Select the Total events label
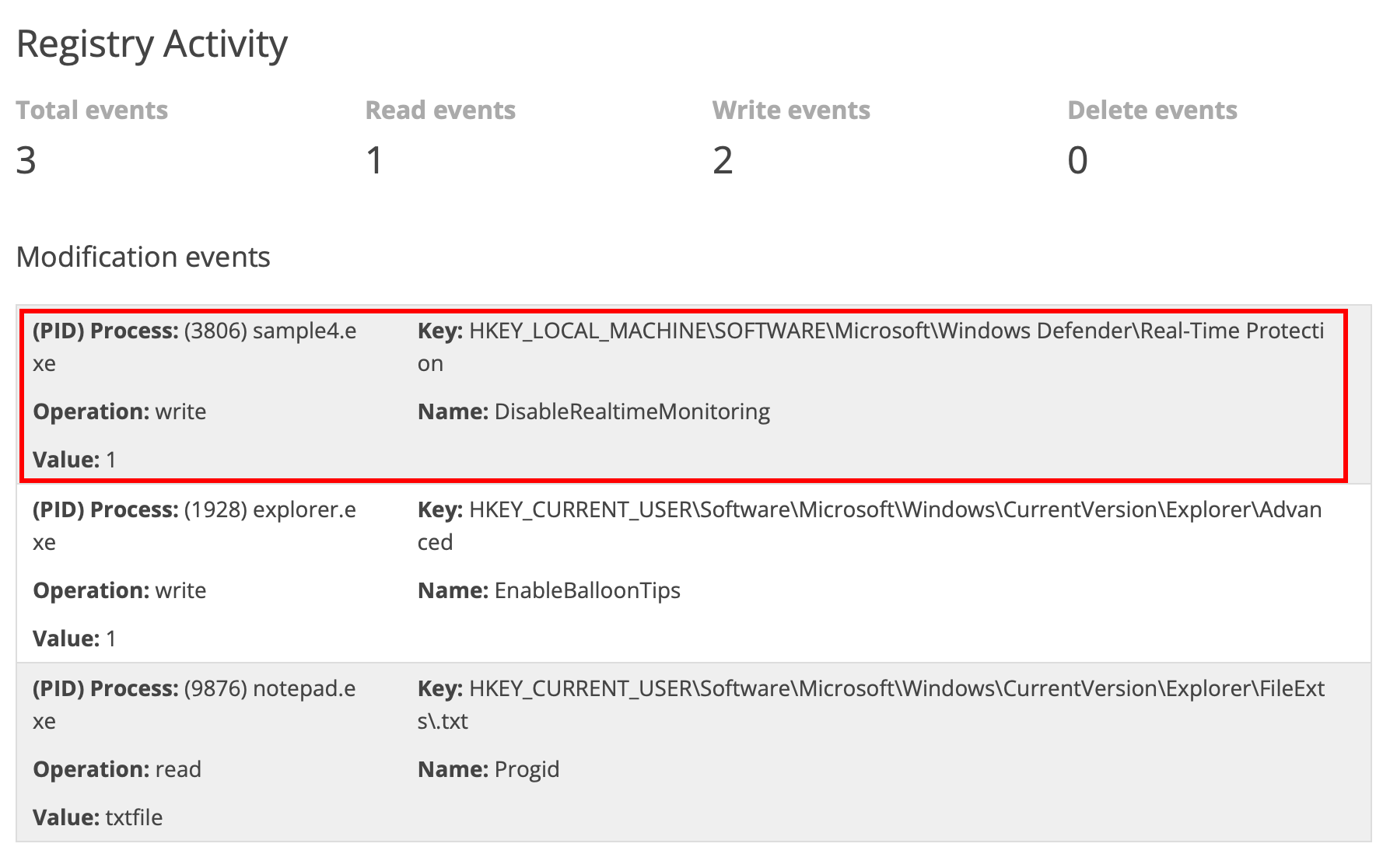This screenshot has width=1397, height=868. tap(92, 110)
